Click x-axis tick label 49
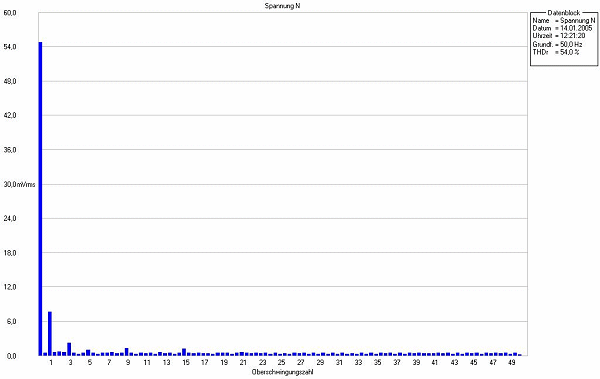The image size is (600, 379). pos(512,362)
